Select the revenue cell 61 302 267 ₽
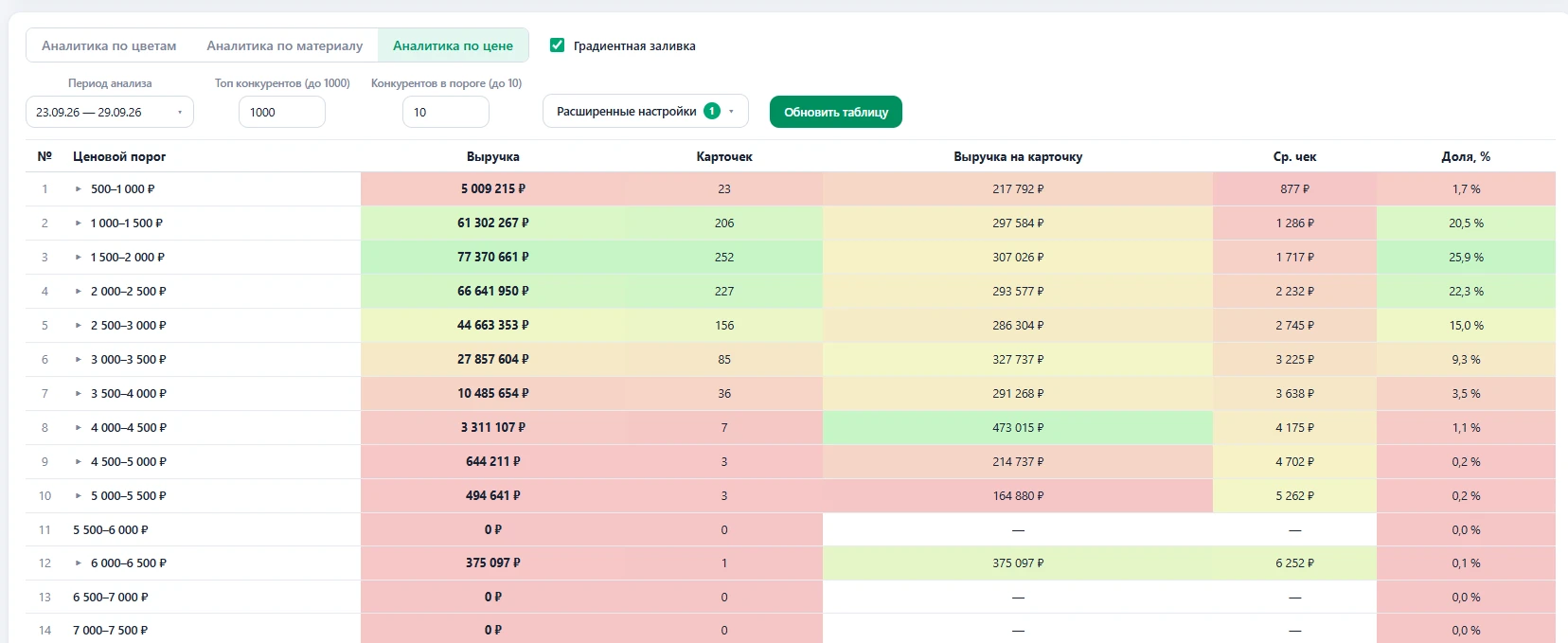 pyautogui.click(x=493, y=223)
